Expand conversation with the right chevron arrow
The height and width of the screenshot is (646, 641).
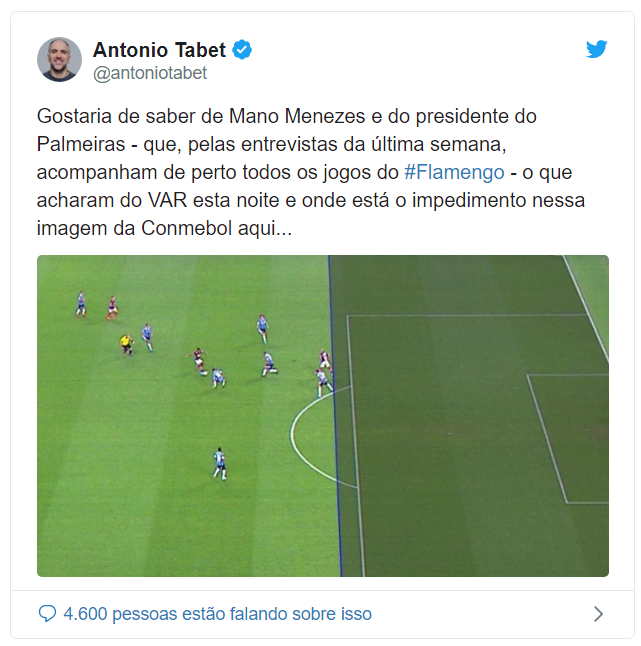[598, 614]
